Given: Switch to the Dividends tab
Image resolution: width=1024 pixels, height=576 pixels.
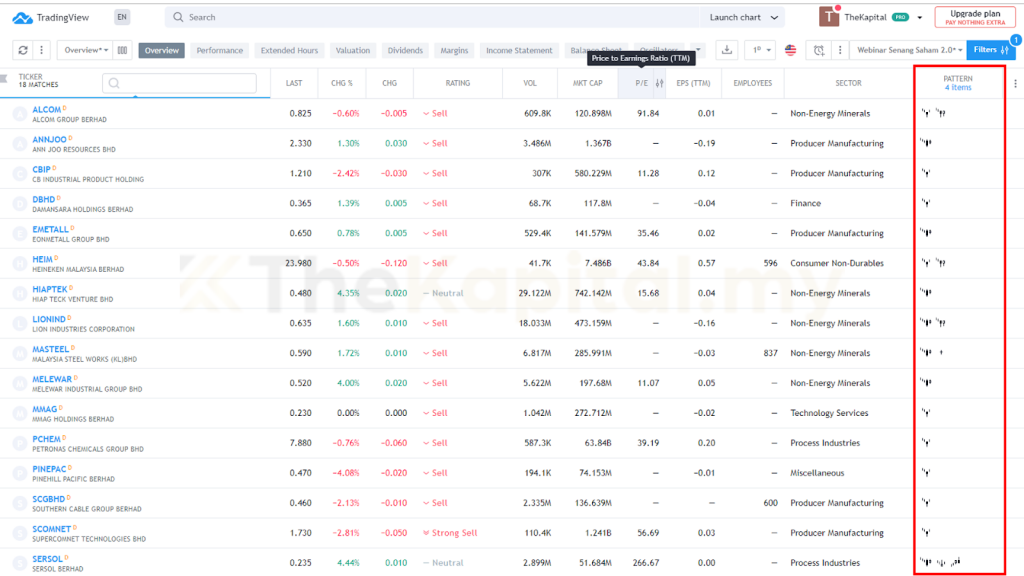Looking at the screenshot, I should pos(405,50).
